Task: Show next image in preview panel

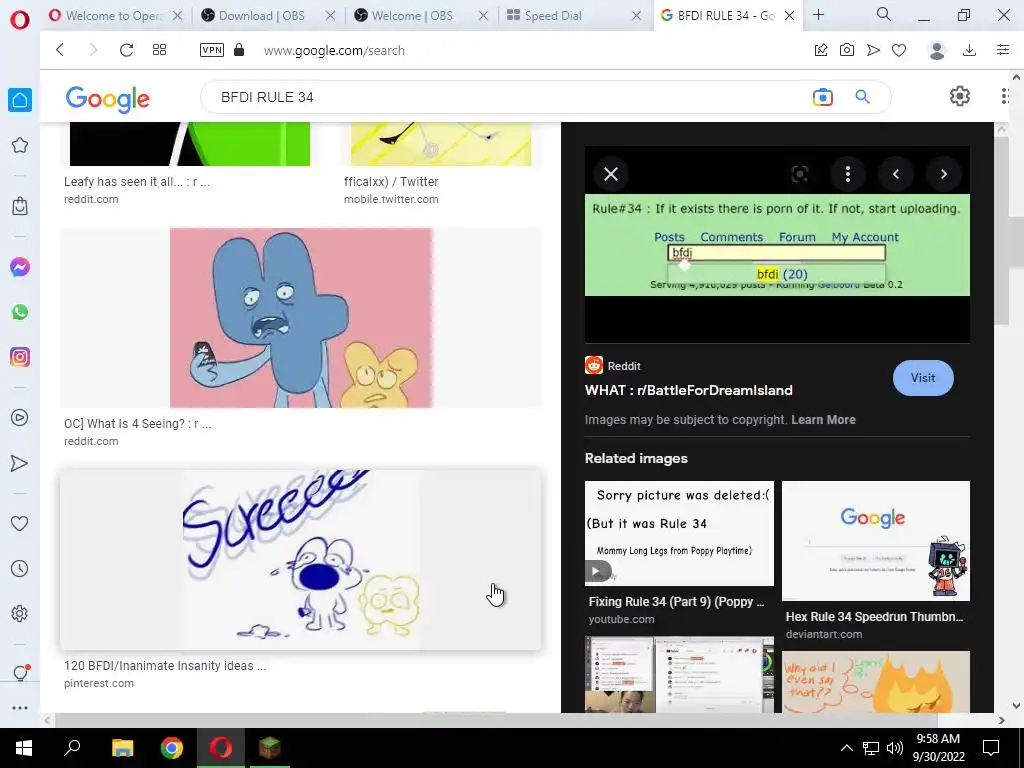Action: coord(944,174)
